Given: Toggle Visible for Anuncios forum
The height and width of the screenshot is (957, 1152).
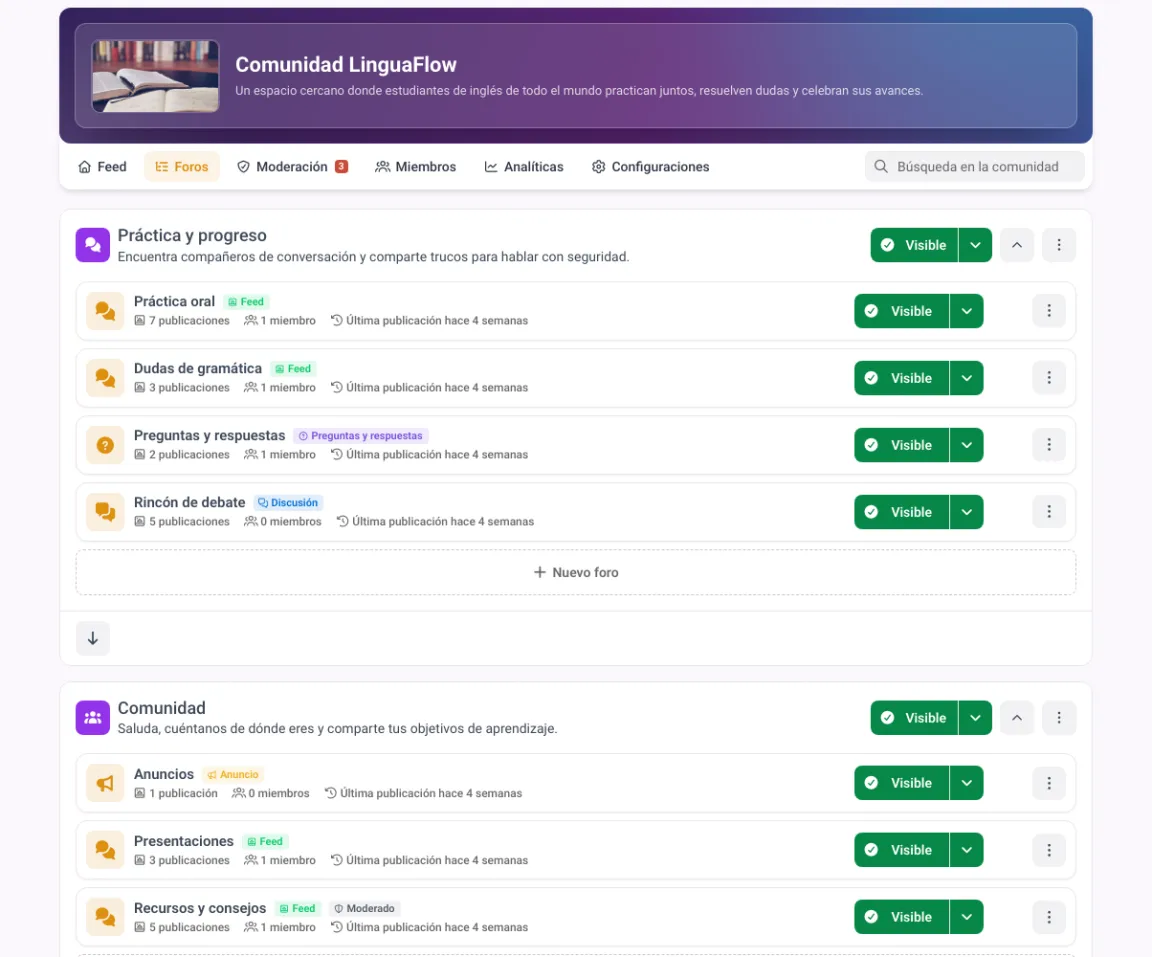Looking at the screenshot, I should 901,783.
